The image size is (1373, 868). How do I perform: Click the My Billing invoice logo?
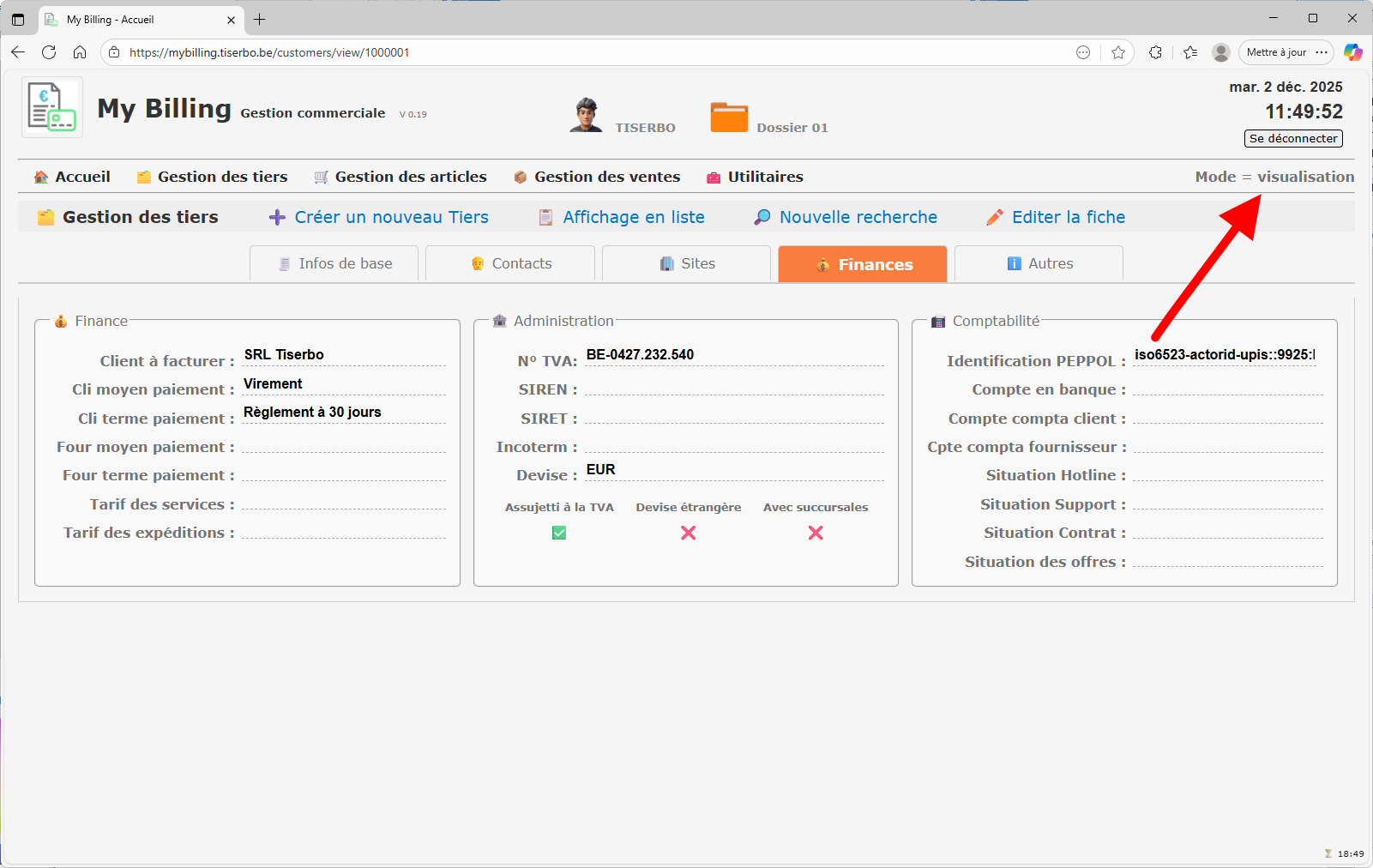tap(52, 107)
